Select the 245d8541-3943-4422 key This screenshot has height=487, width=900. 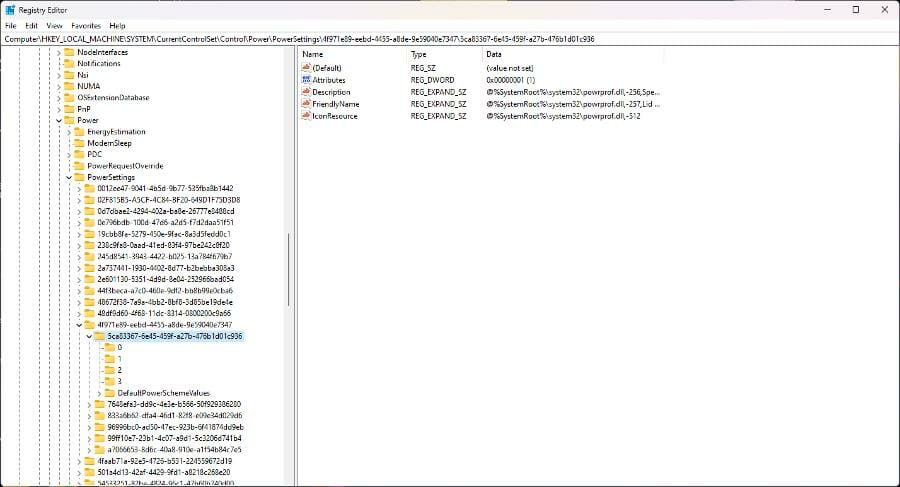164,257
